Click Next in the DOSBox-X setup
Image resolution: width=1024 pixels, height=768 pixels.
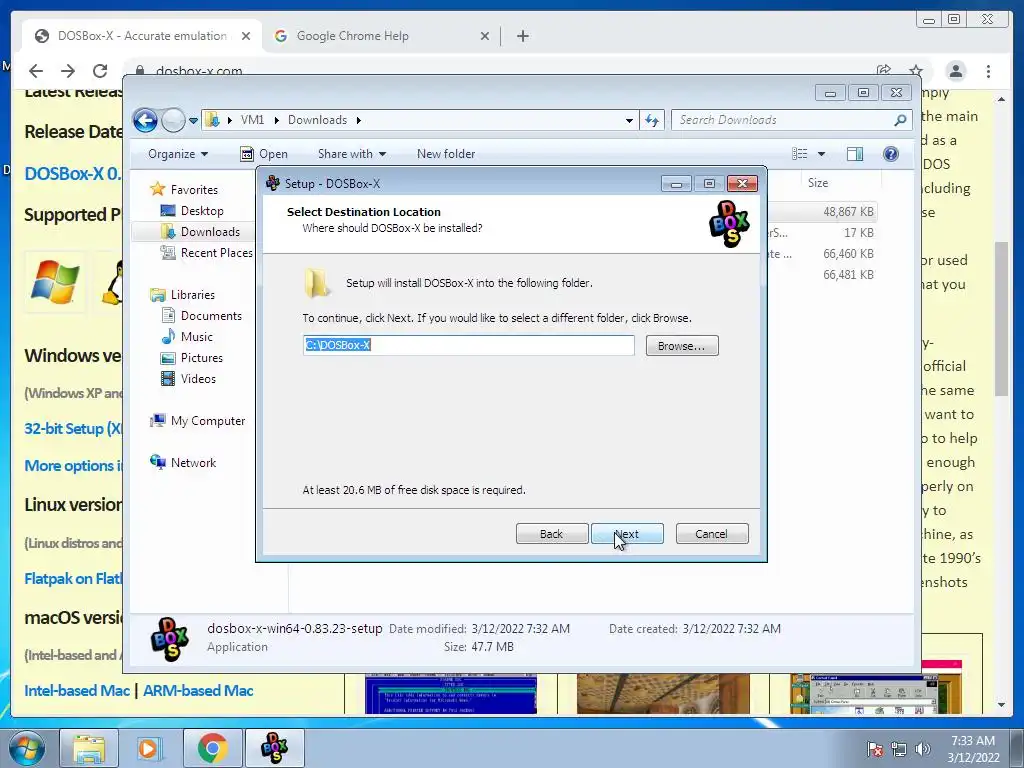point(627,534)
